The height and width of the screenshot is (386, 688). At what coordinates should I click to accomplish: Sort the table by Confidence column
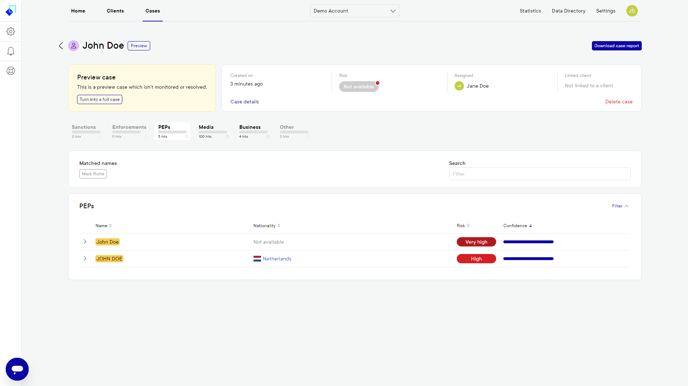pyautogui.click(x=517, y=225)
